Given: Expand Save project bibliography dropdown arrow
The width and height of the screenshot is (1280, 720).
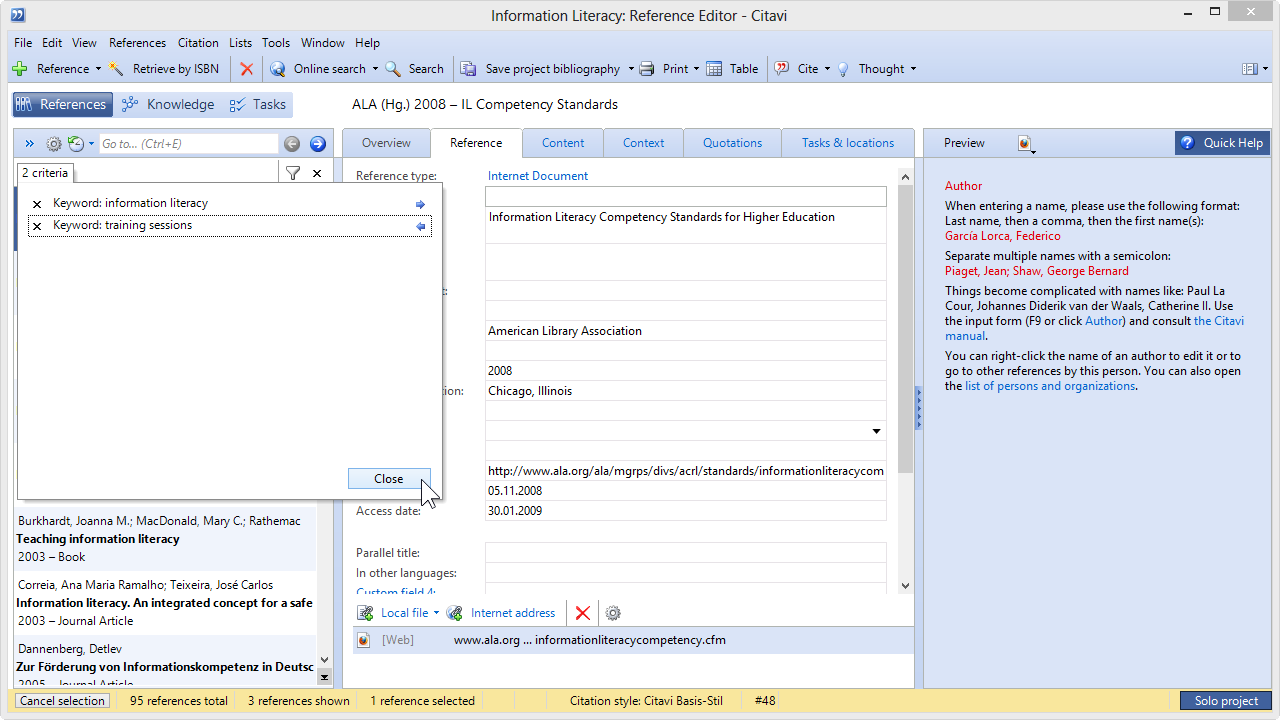Looking at the screenshot, I should click(631, 69).
